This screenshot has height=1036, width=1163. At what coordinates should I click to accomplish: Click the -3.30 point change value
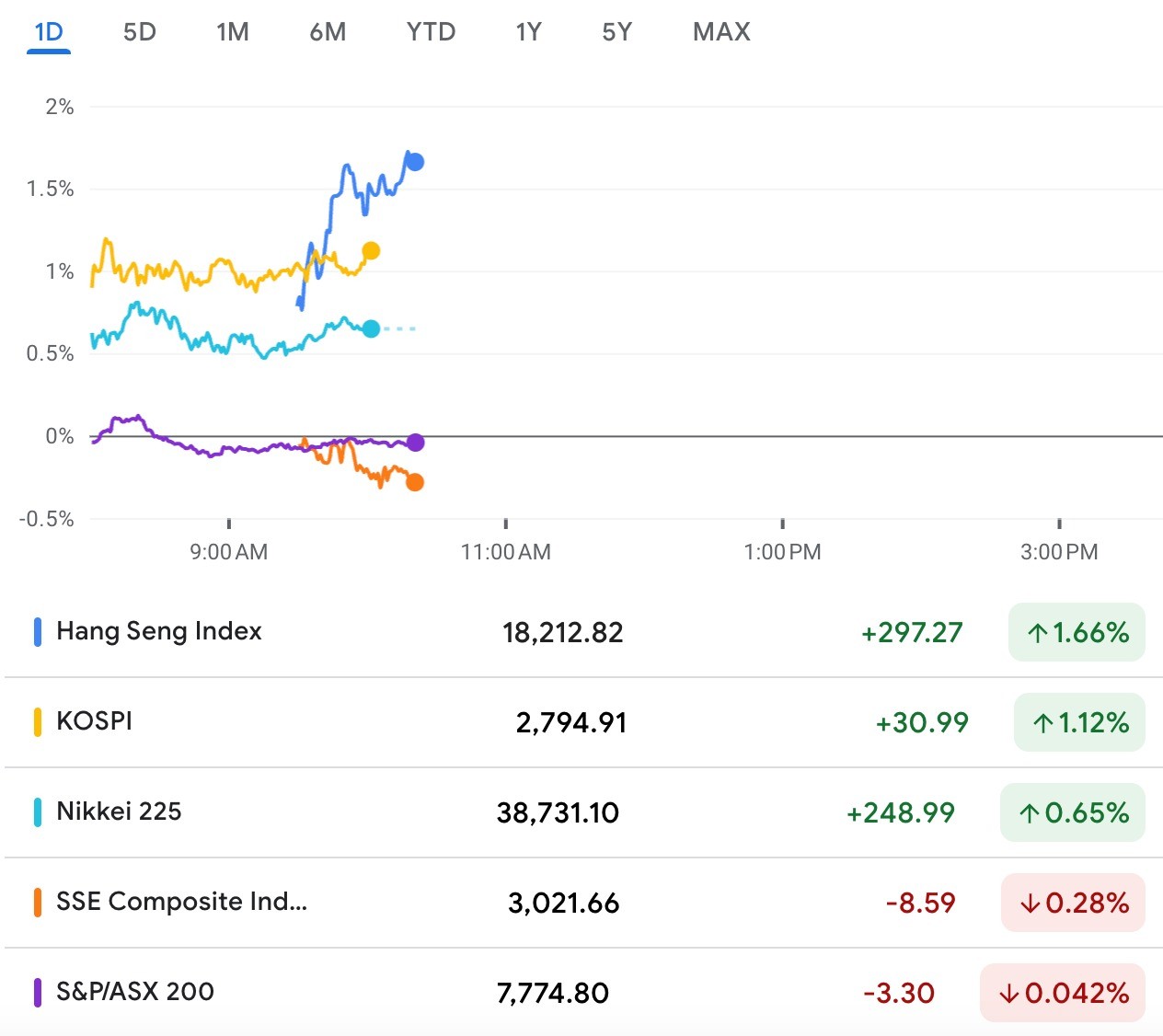click(899, 994)
